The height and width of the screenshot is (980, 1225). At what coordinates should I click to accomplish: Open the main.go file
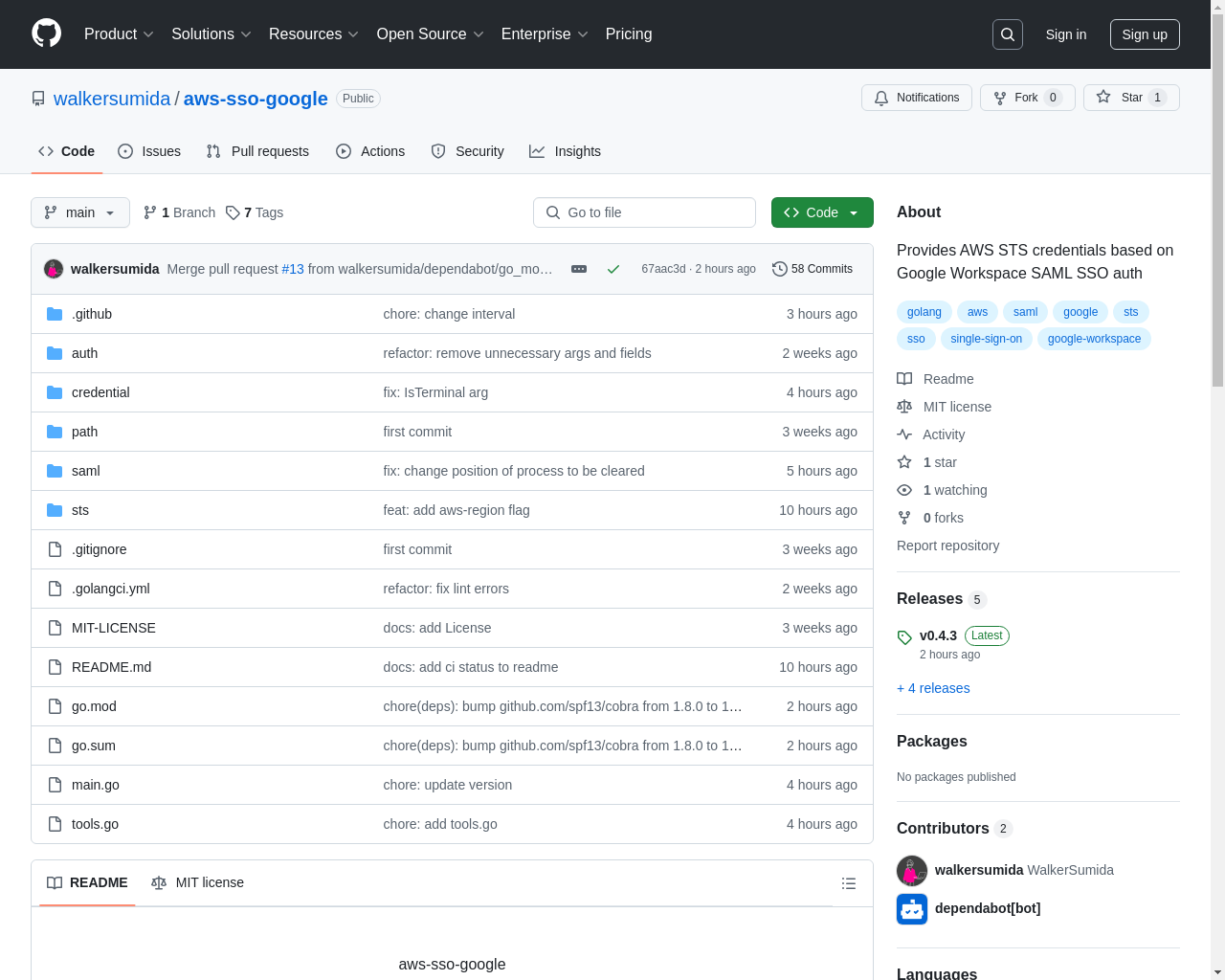96,785
